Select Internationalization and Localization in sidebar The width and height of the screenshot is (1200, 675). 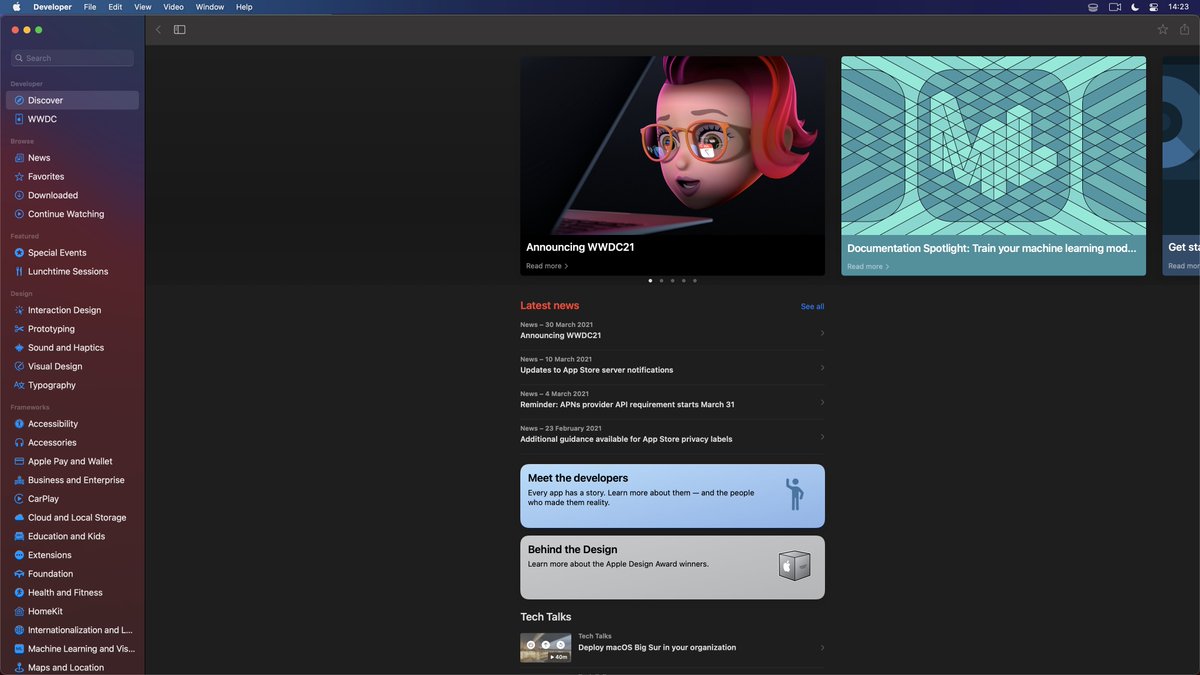point(72,630)
